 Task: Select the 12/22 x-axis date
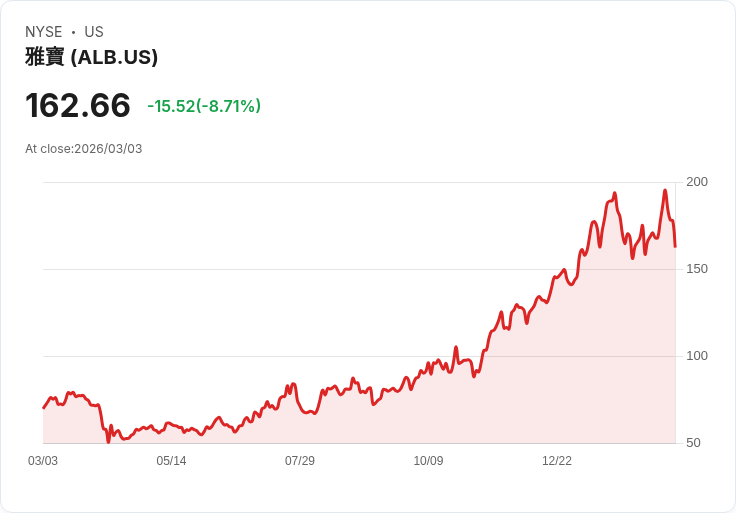pyautogui.click(x=557, y=461)
